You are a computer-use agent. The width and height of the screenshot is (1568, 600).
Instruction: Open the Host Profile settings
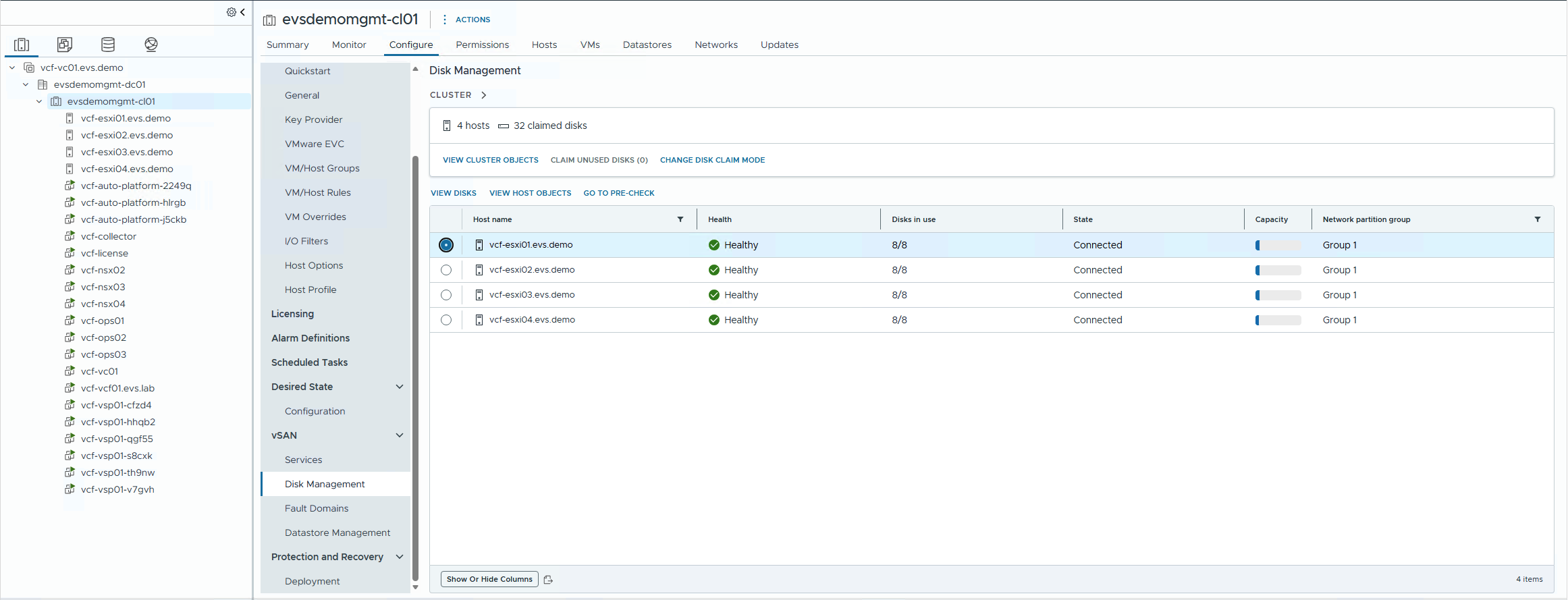[x=310, y=290]
